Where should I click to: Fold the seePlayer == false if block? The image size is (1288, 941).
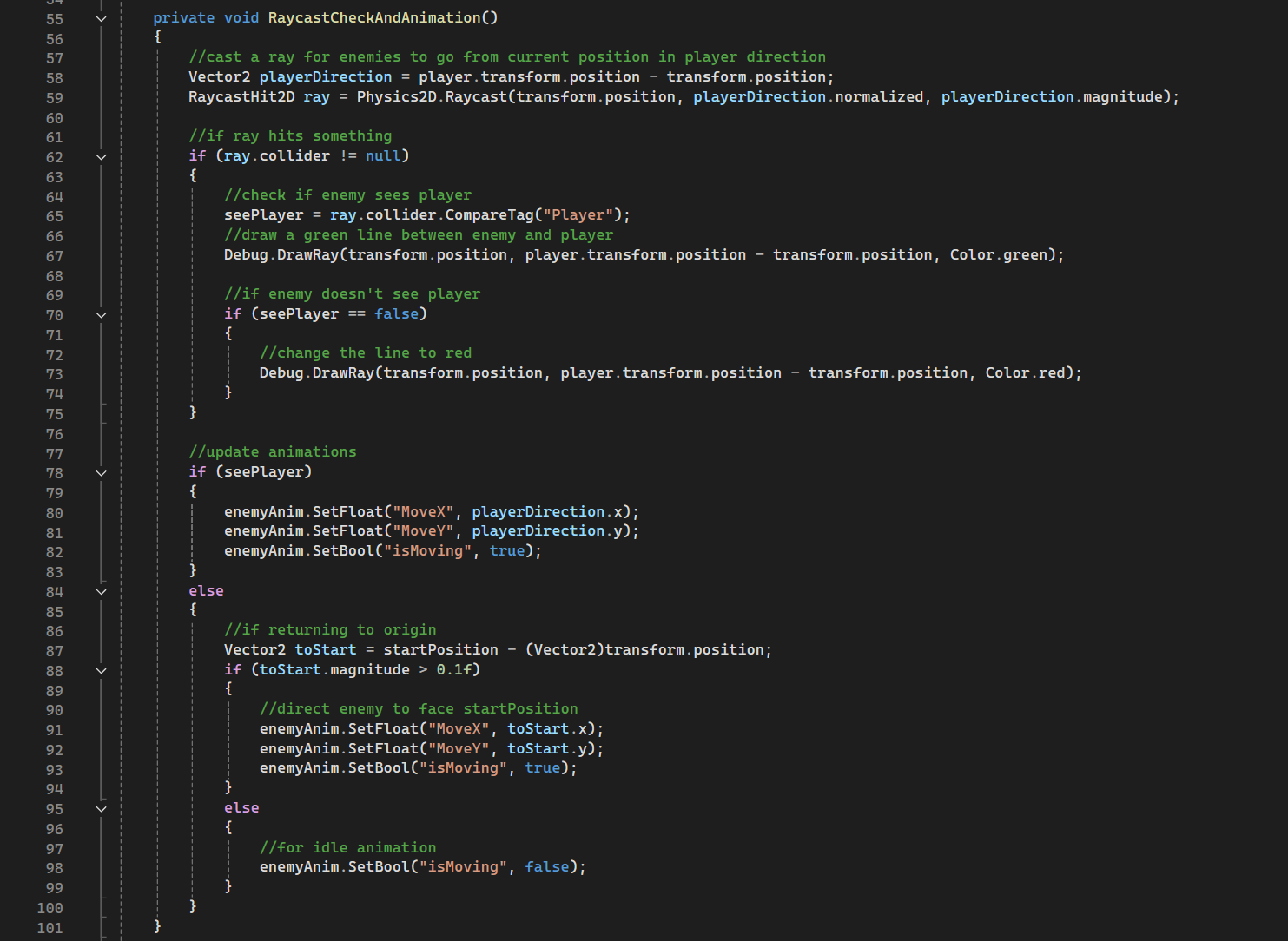[x=102, y=315]
